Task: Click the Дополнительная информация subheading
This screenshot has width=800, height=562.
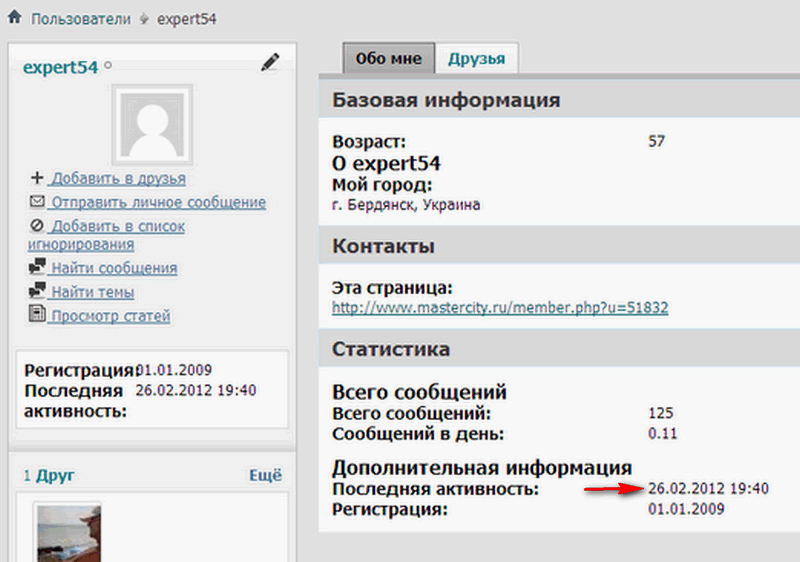Action: (x=482, y=467)
